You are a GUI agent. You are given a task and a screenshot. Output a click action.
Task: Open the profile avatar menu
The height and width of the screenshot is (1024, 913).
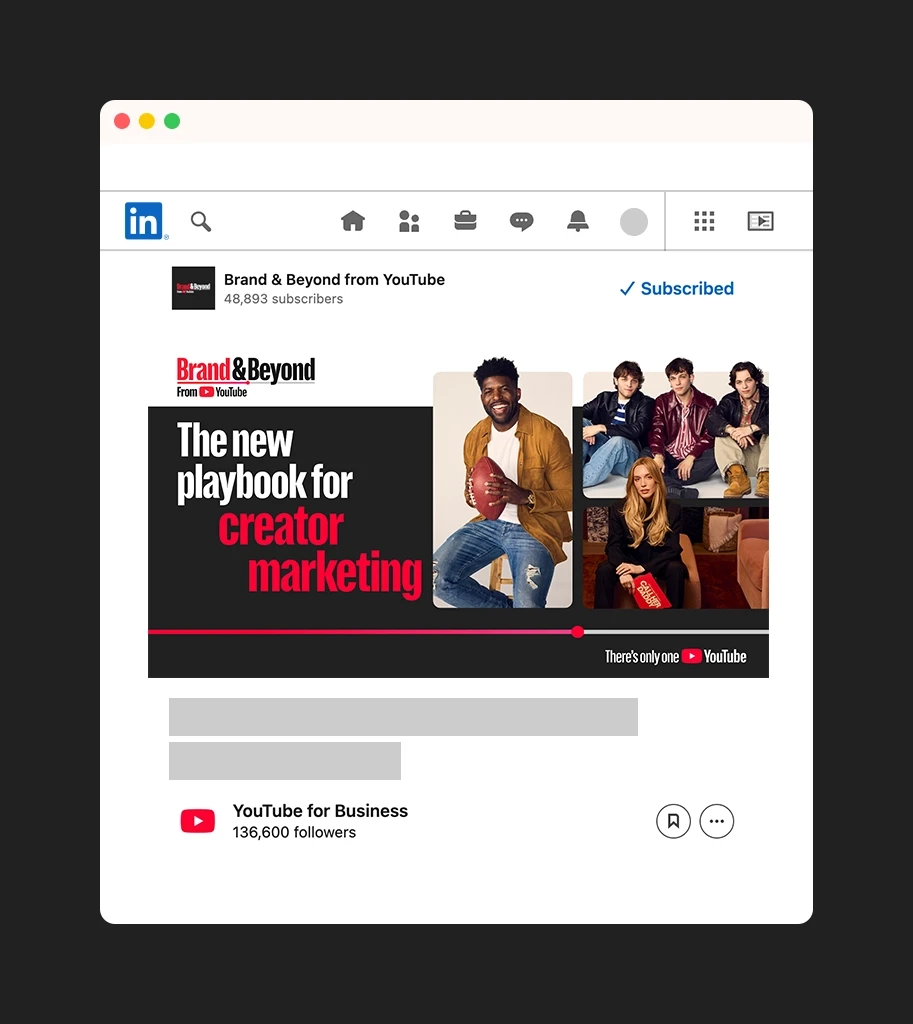point(633,222)
